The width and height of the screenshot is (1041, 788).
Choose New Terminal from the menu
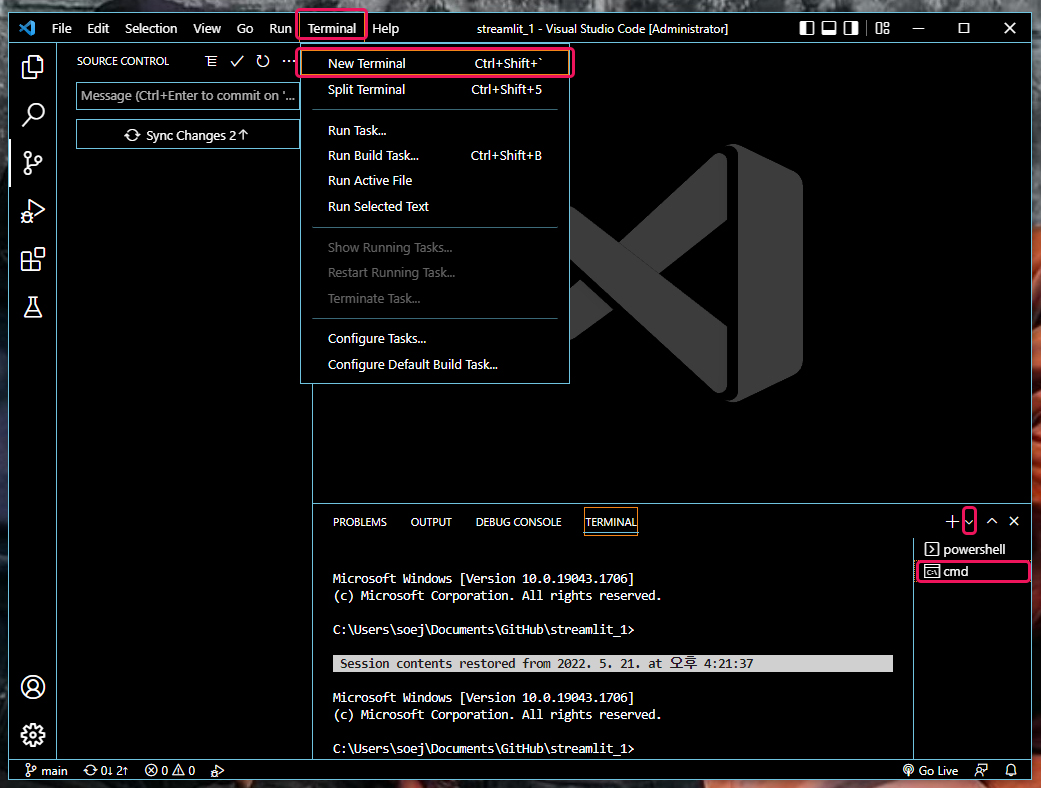[435, 63]
